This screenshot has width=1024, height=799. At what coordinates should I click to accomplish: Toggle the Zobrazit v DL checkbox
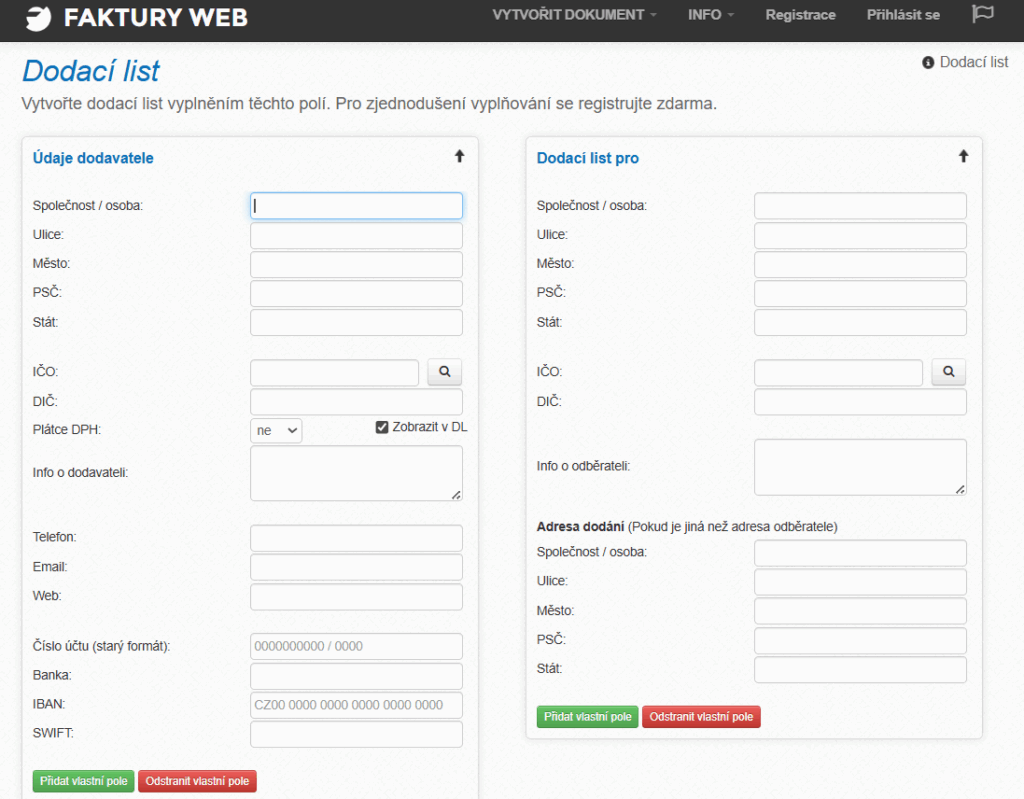point(382,428)
